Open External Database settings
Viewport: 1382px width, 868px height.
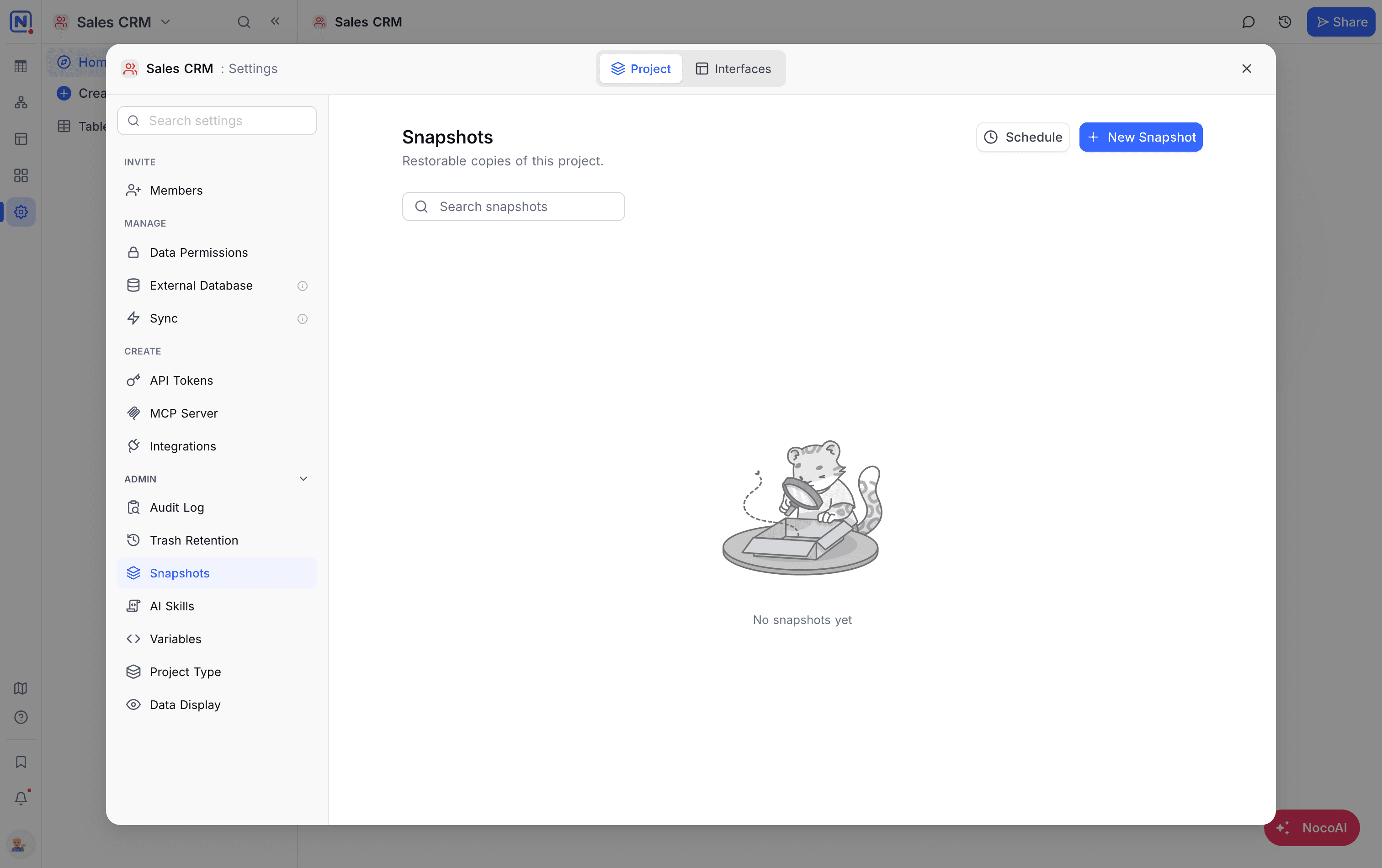[x=217, y=285]
